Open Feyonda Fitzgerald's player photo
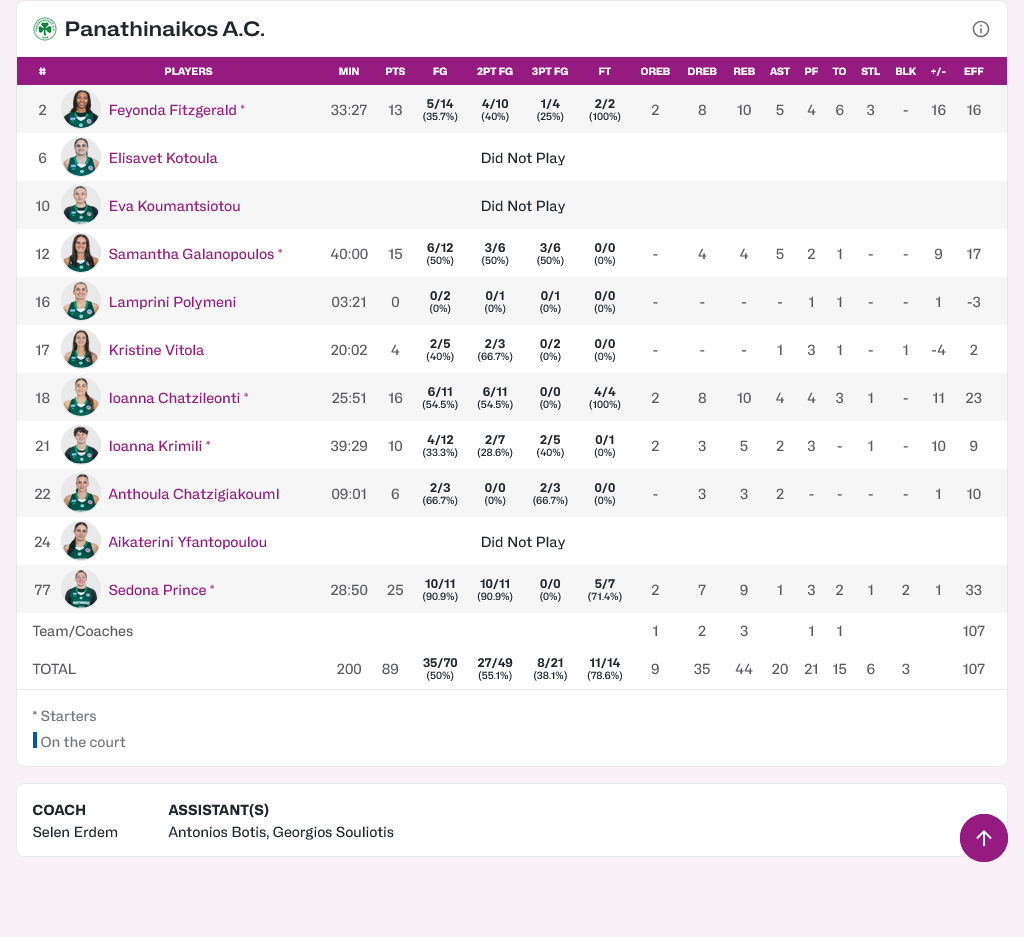 pos(81,110)
